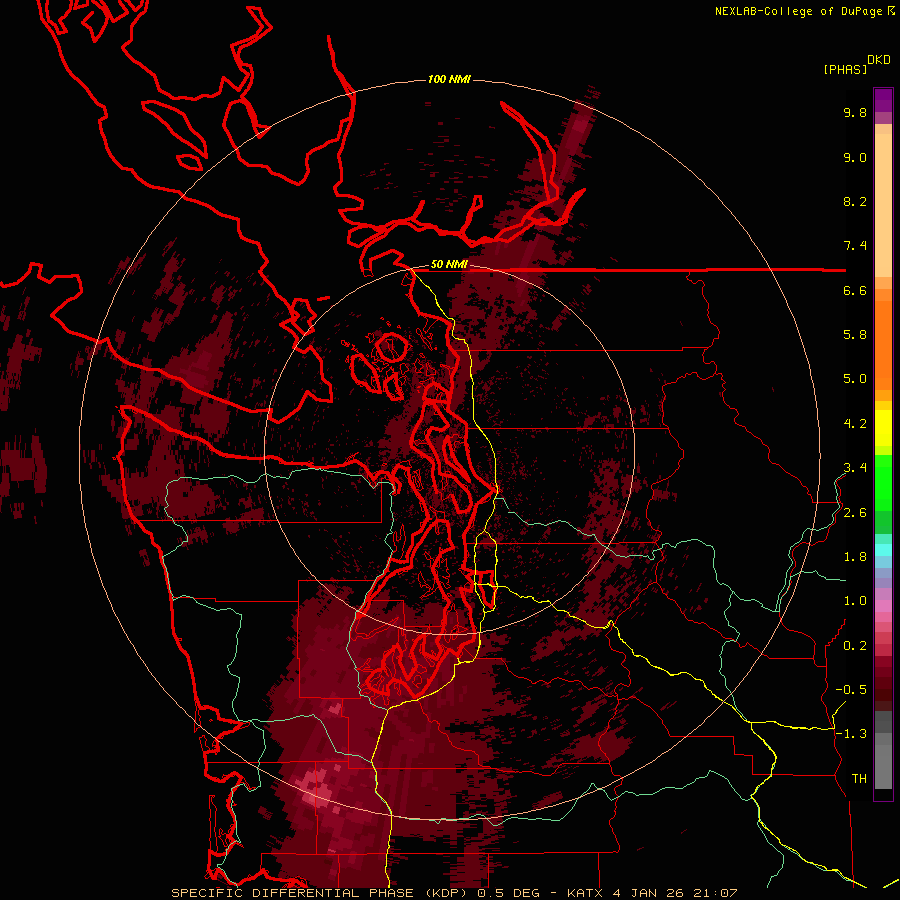Screen dimensions: 900x900
Task: Click the TH threshold label on the legend
Action: click(859, 779)
